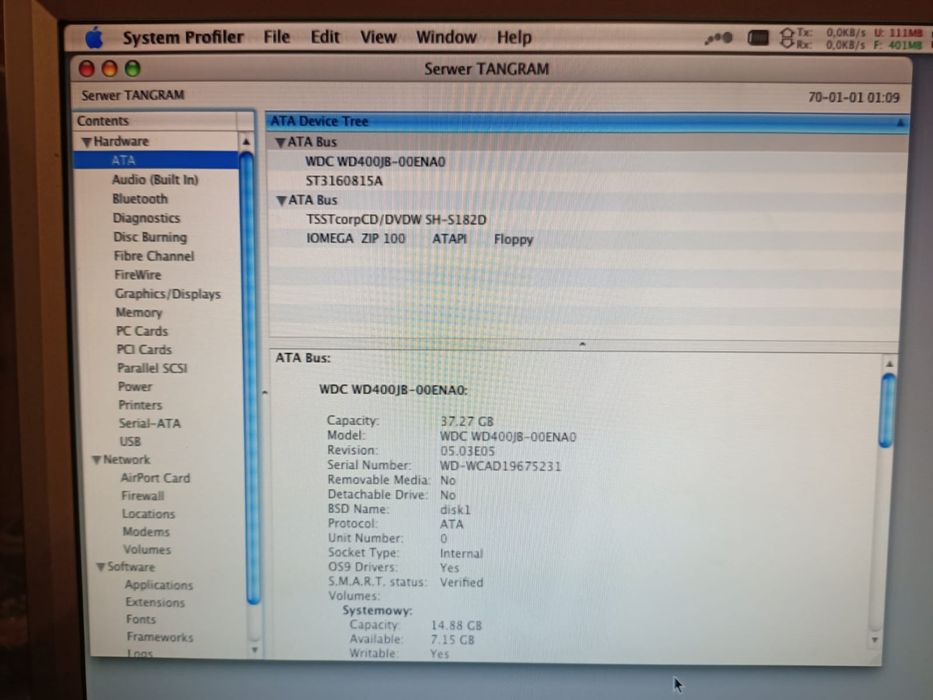Click the dotted status icon in menu bar
The width and height of the screenshot is (933, 700).
(718, 39)
